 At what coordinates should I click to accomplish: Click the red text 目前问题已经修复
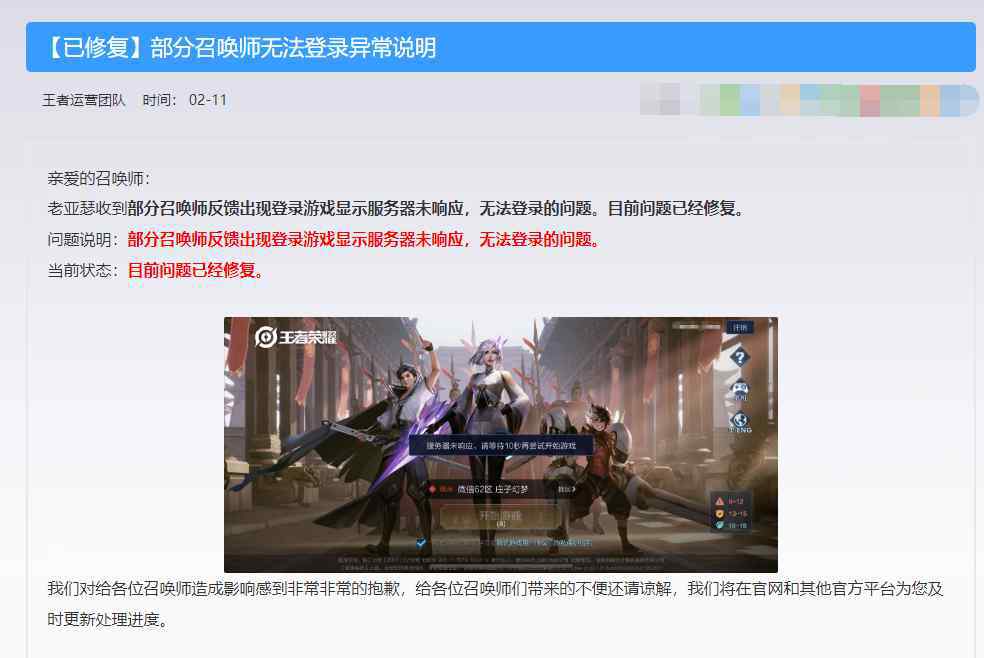click(x=196, y=270)
